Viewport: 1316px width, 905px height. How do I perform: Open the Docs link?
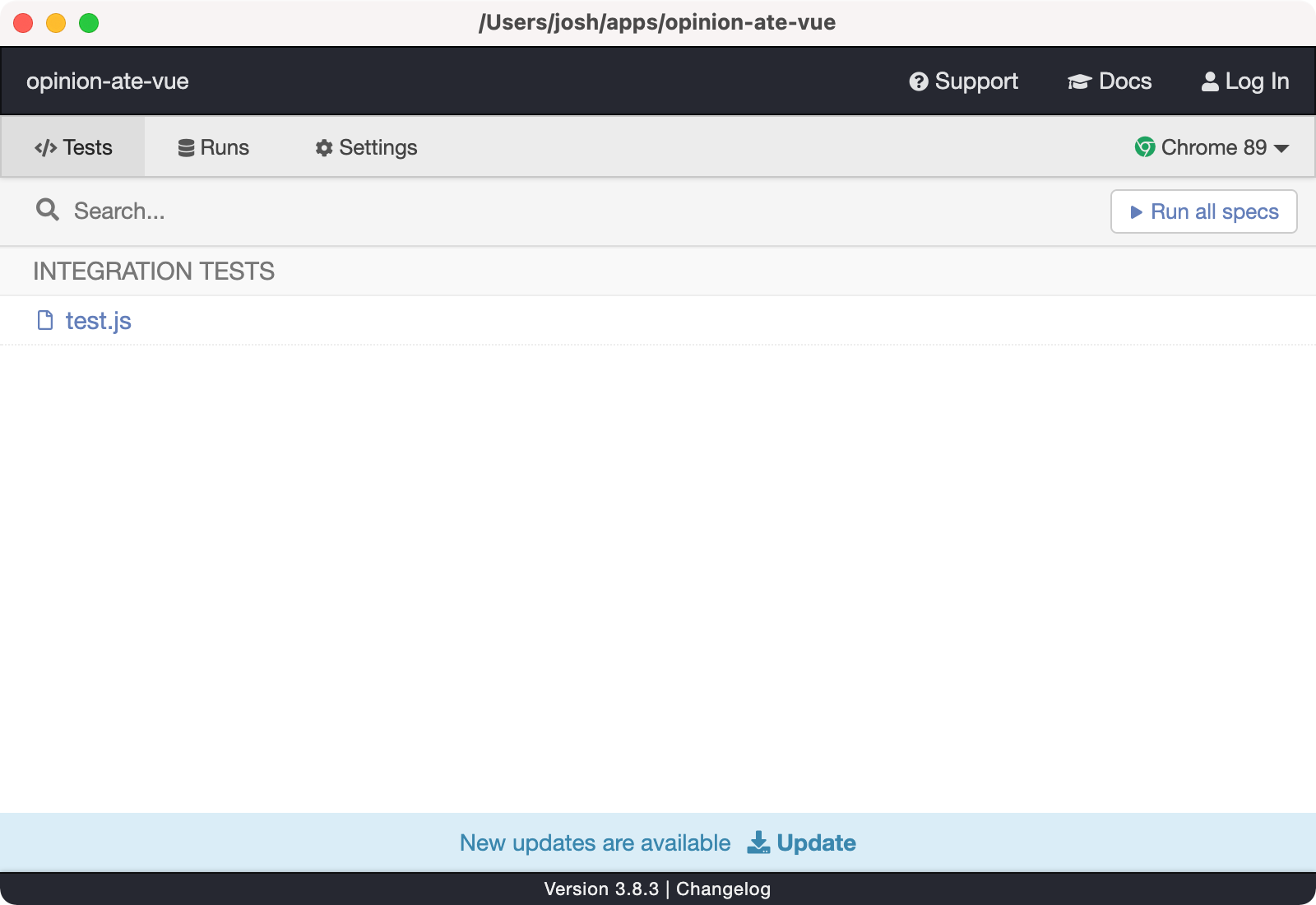pos(1110,81)
